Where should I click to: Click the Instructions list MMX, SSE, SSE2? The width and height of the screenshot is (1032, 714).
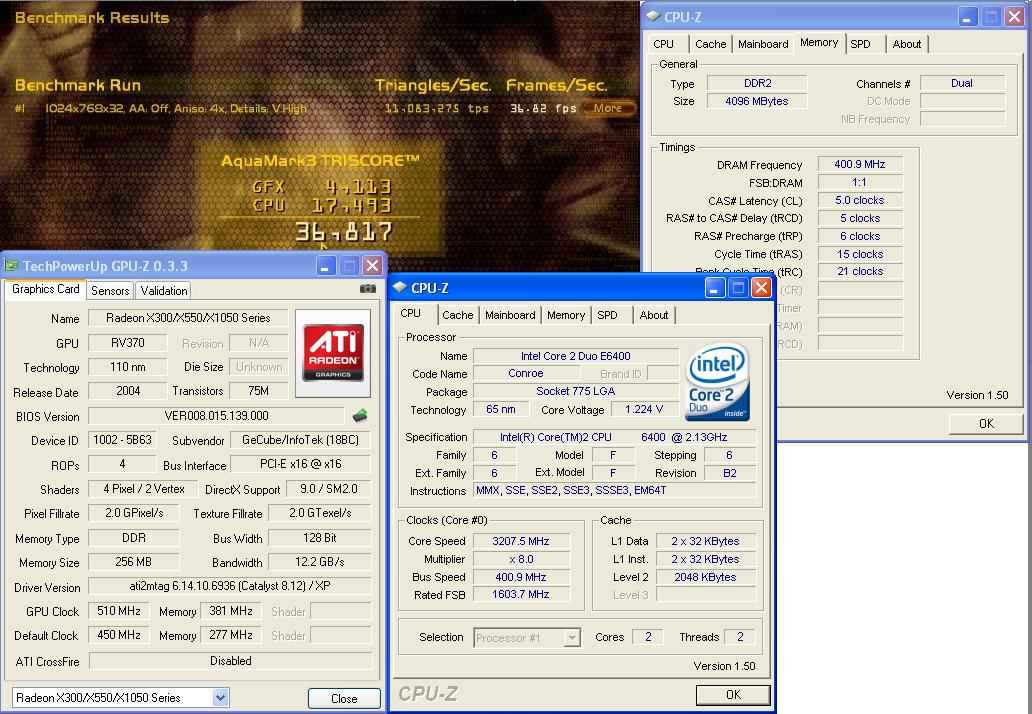614,490
